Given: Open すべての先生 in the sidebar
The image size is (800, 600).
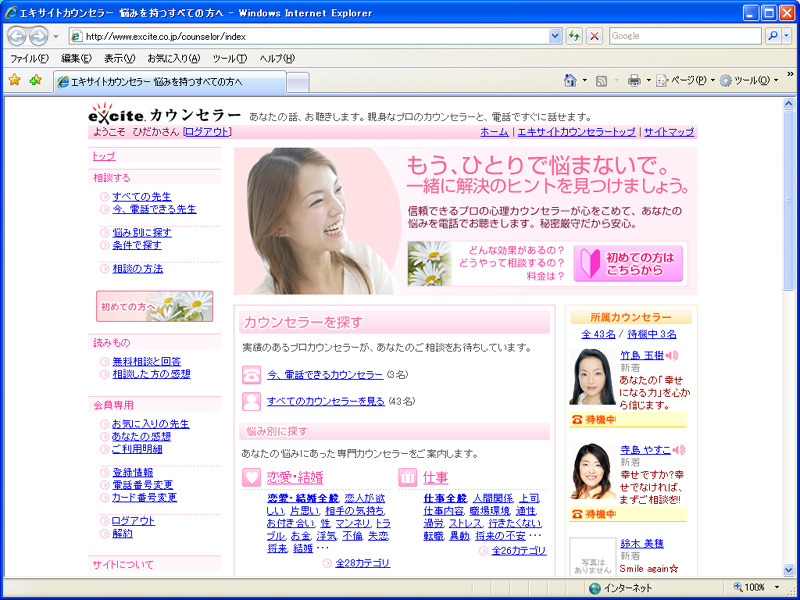Looking at the screenshot, I should (x=142, y=196).
